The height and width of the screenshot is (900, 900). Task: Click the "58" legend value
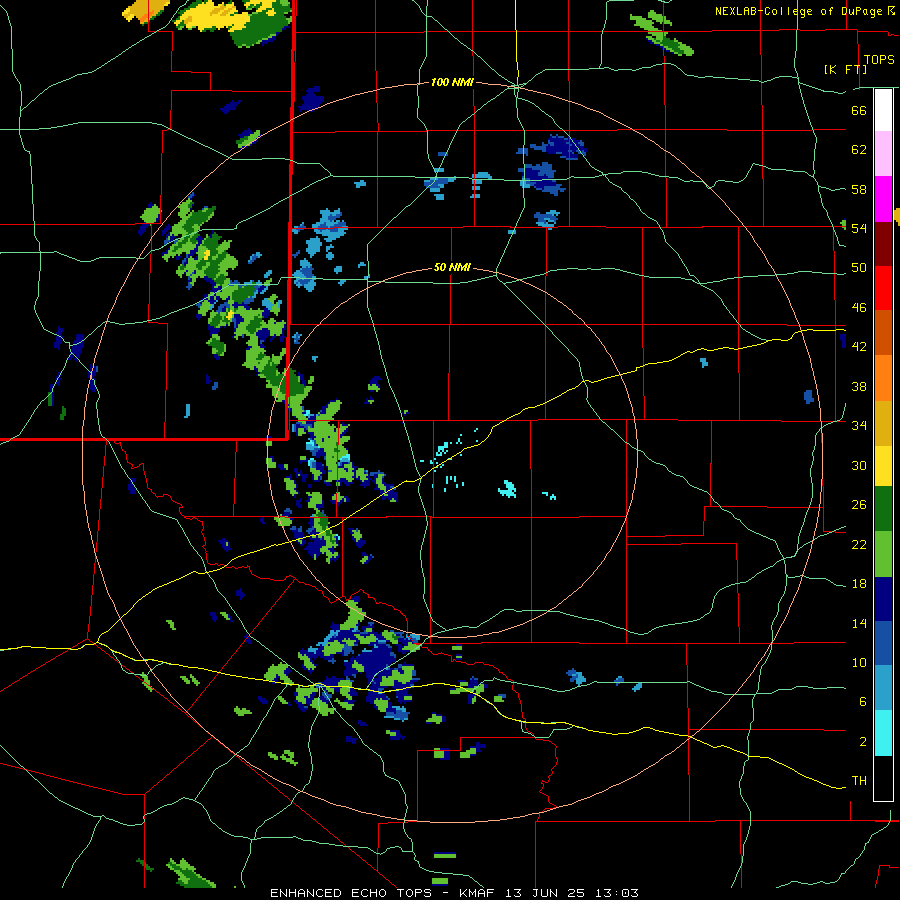[x=859, y=189]
